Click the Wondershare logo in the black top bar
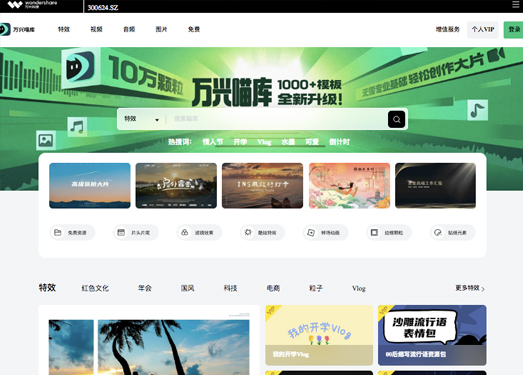This screenshot has height=375, width=523. [x=32, y=4]
